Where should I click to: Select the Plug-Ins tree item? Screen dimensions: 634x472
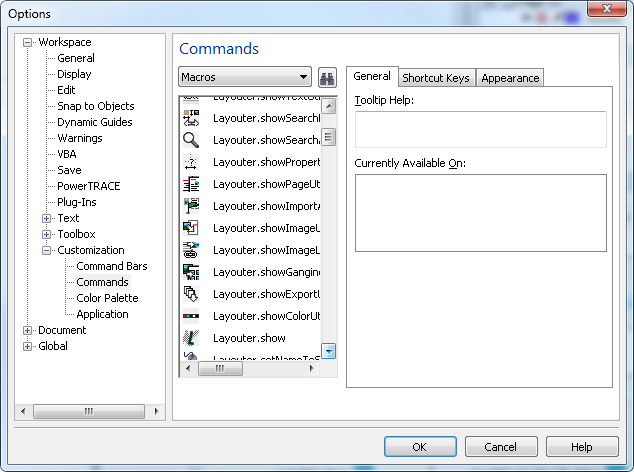point(77,202)
